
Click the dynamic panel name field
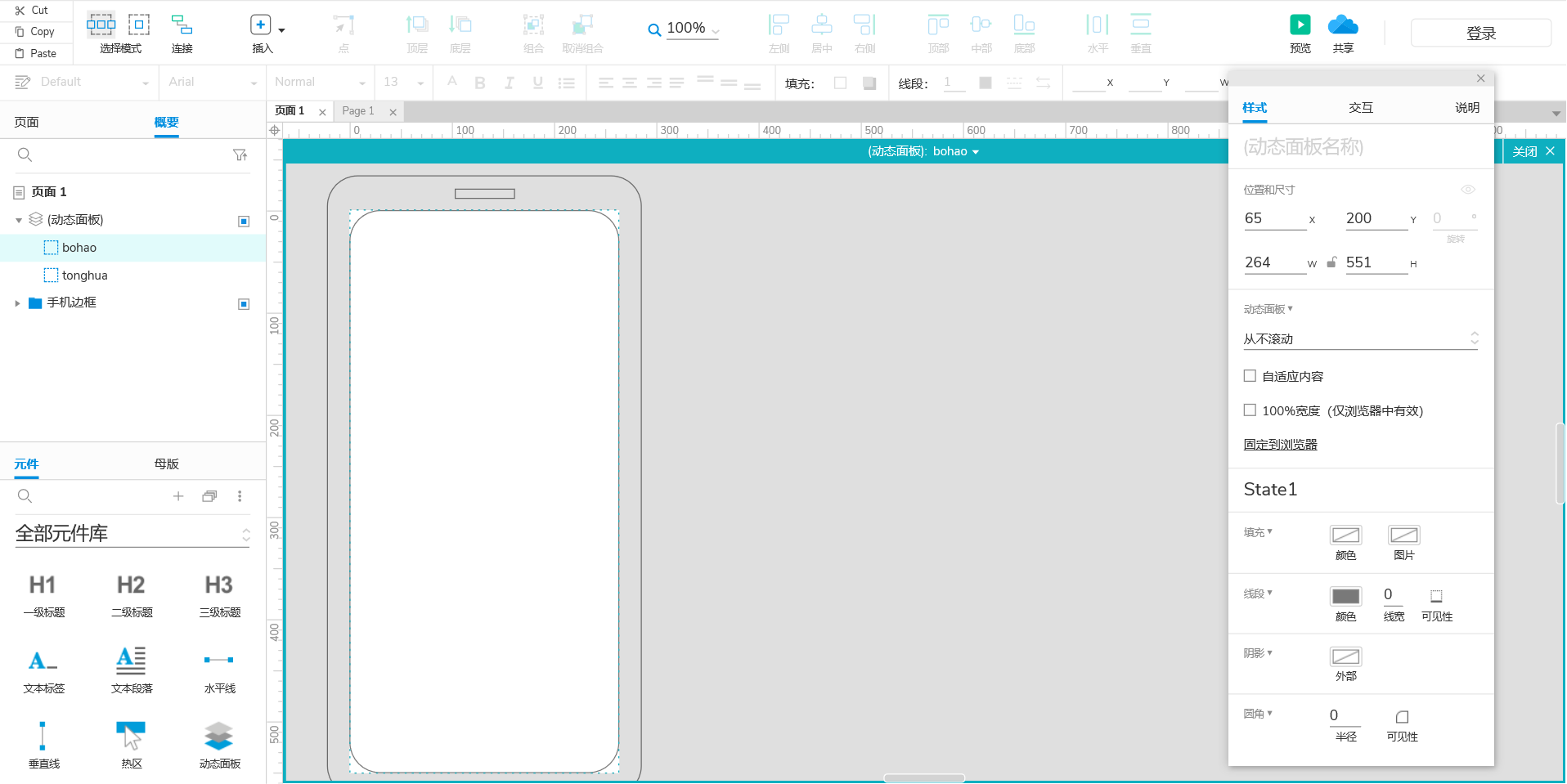click(x=1361, y=147)
